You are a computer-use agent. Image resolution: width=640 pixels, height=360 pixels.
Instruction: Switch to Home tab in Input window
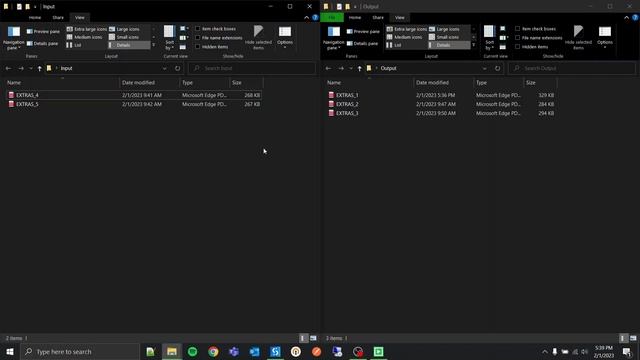(x=35, y=18)
